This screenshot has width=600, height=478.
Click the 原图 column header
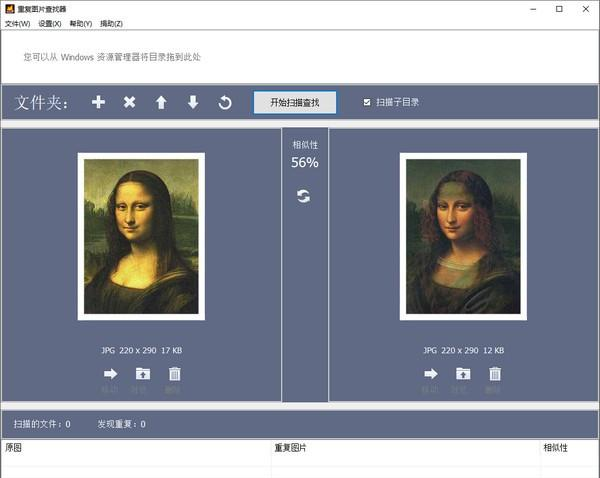point(136,448)
